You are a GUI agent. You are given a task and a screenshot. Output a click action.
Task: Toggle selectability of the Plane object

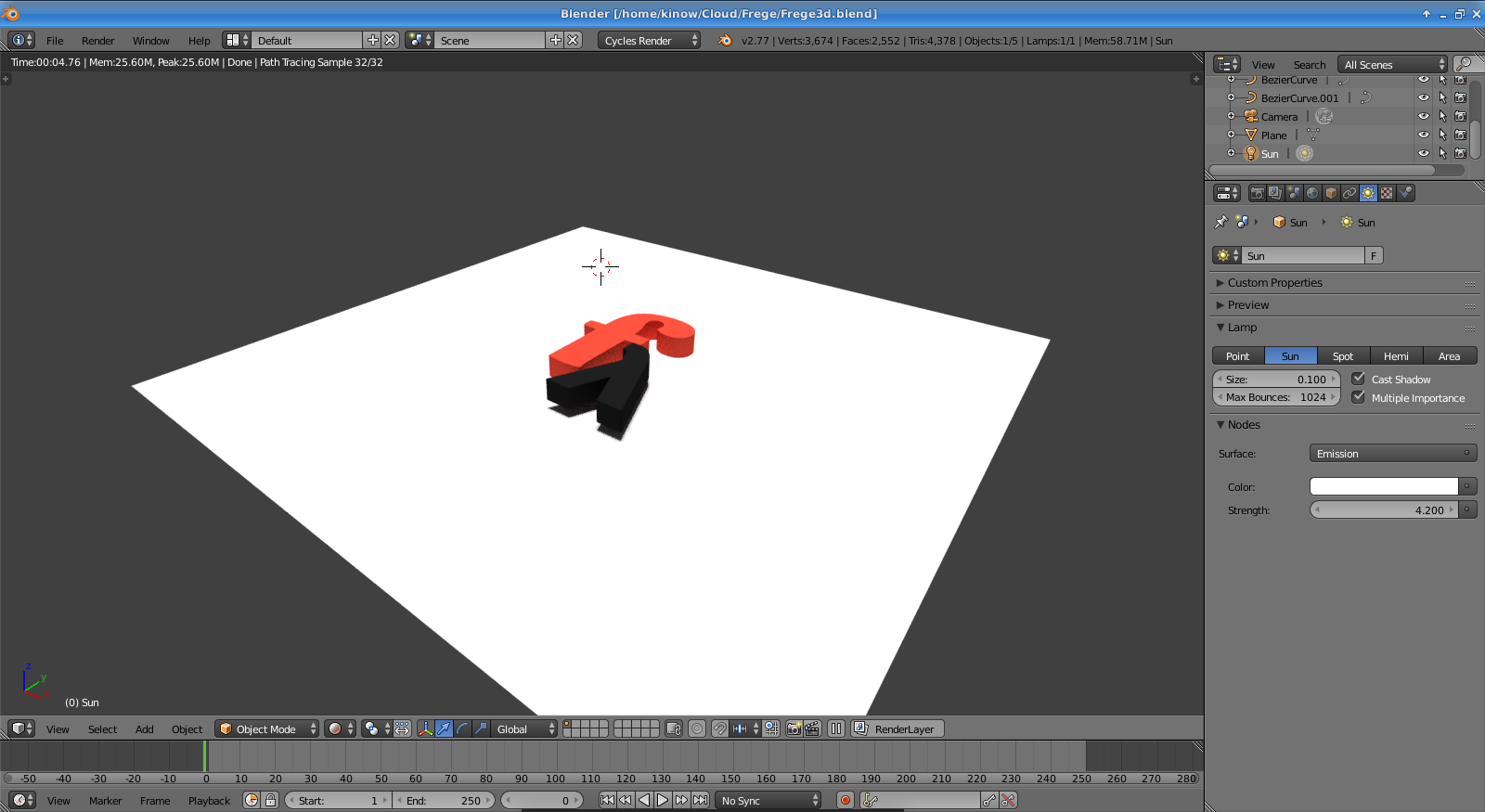(1442, 135)
